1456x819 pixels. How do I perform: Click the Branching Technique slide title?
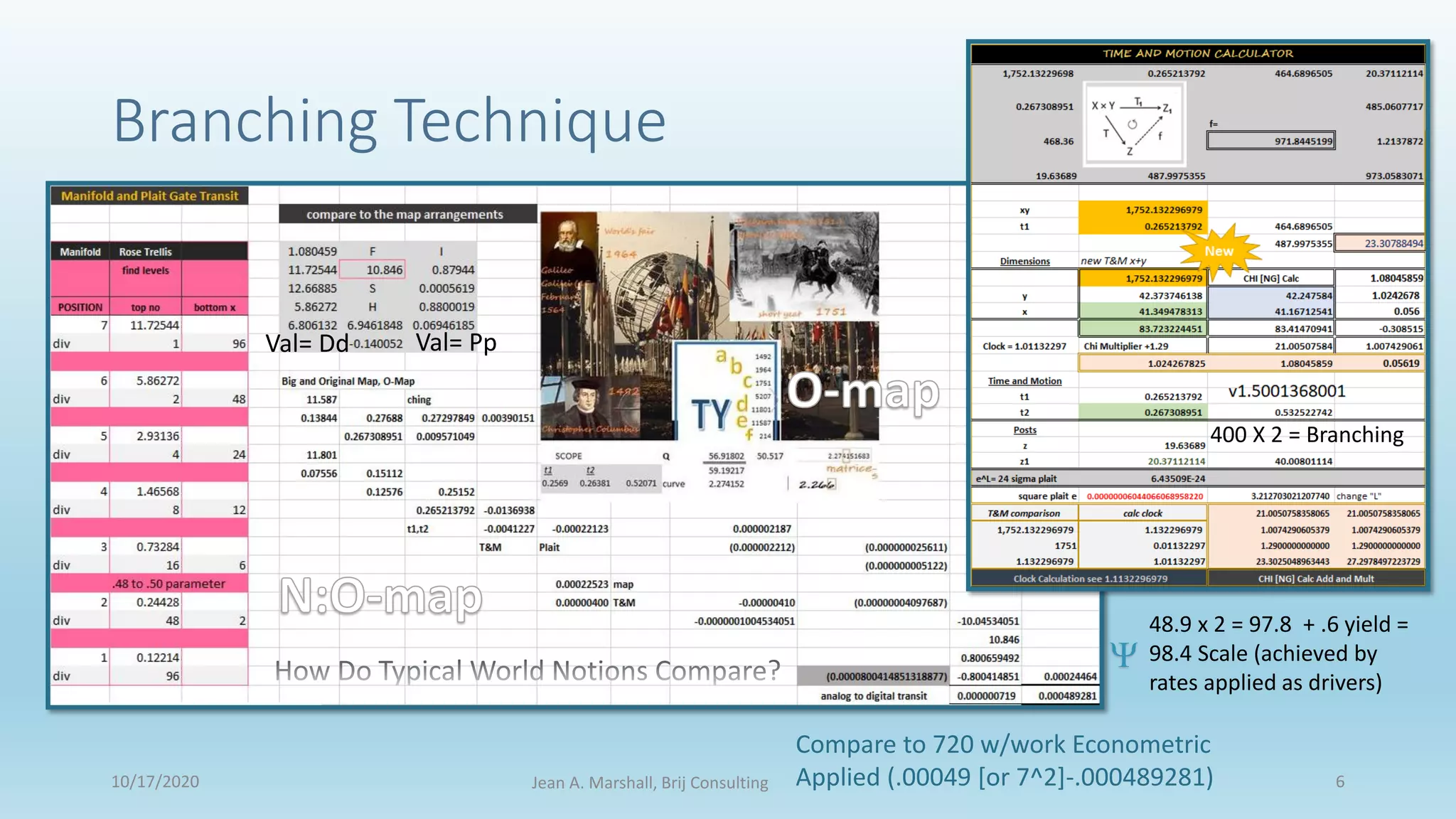click(390, 121)
